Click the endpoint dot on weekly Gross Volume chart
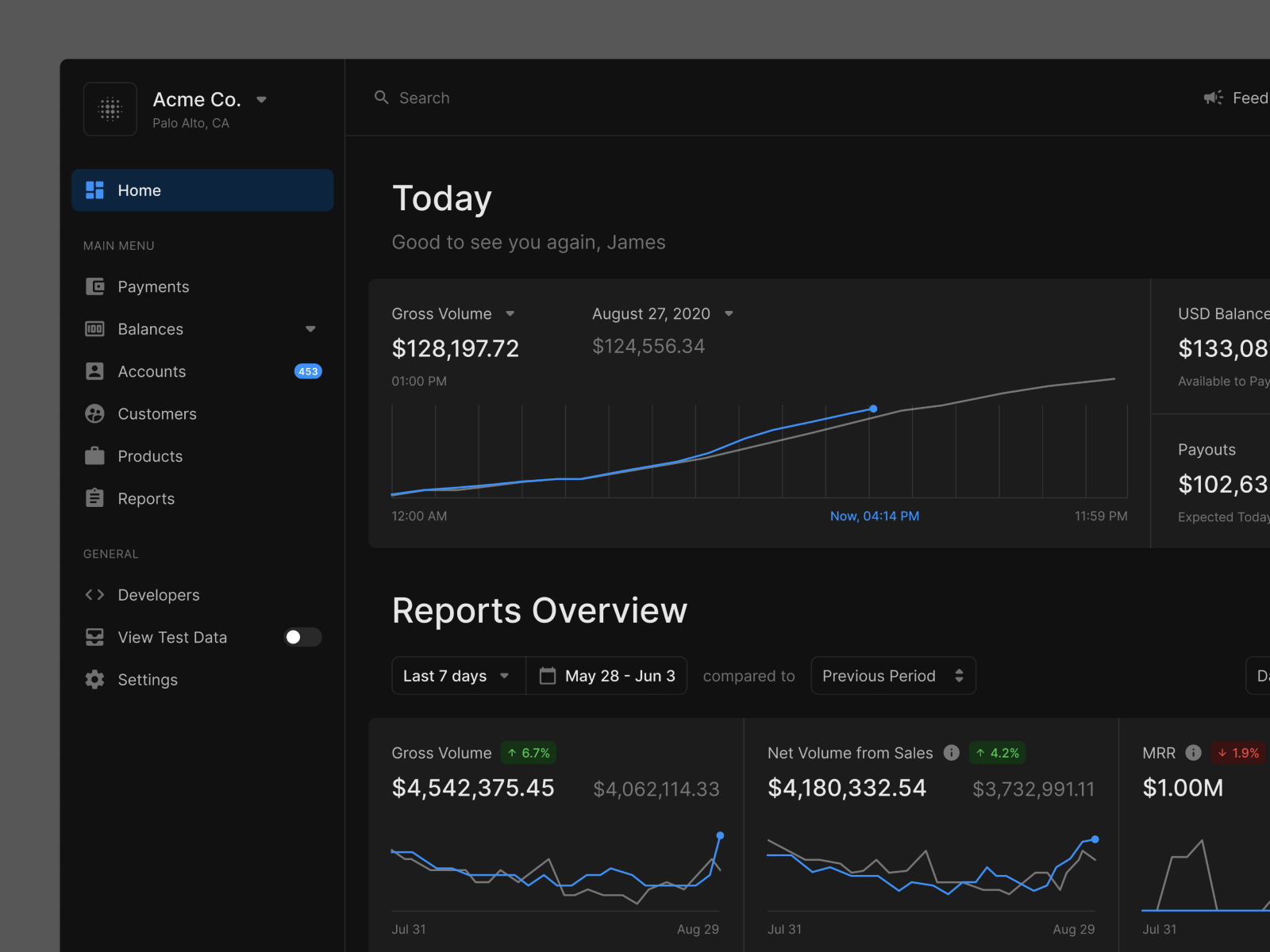Viewport: 1270px width, 952px height. coord(720,835)
